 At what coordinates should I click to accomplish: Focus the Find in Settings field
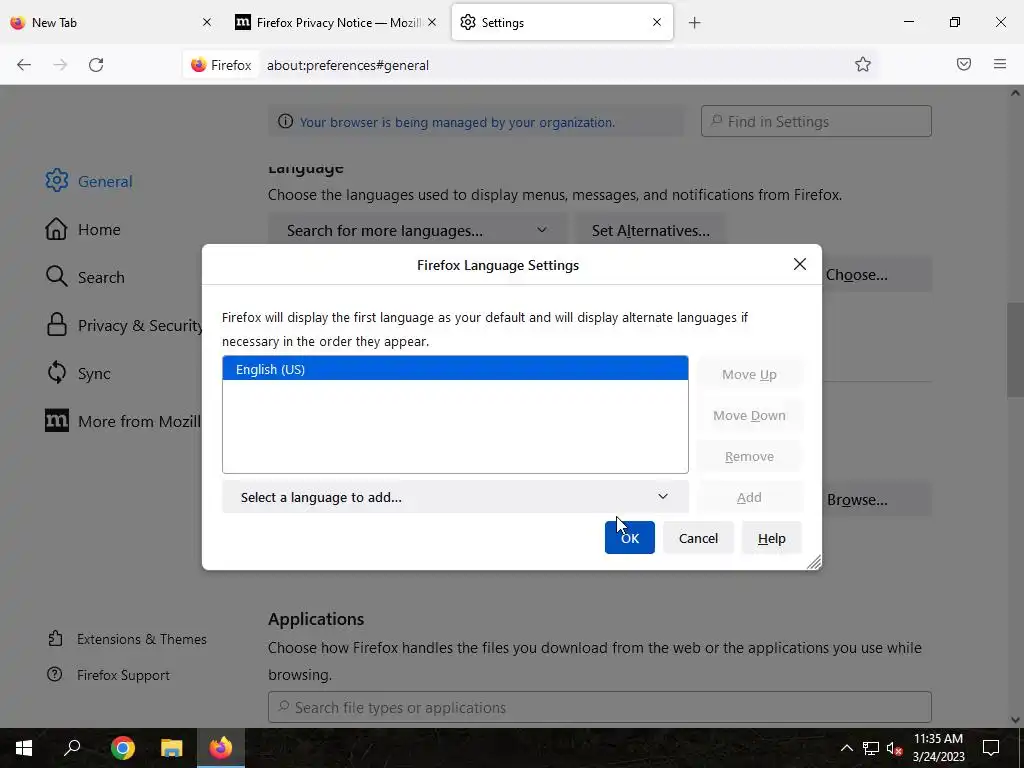pos(816,121)
